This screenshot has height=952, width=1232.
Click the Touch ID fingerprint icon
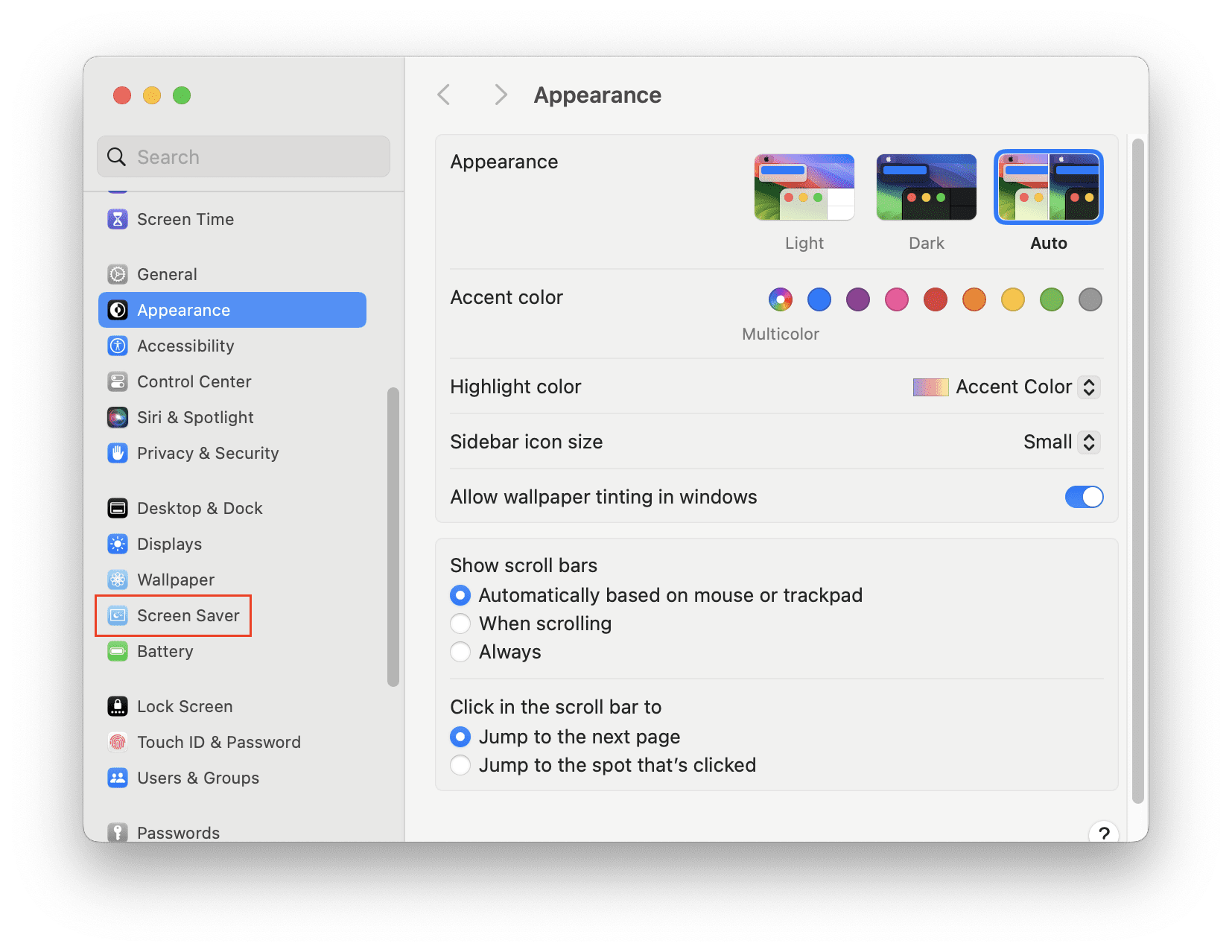[x=118, y=742]
